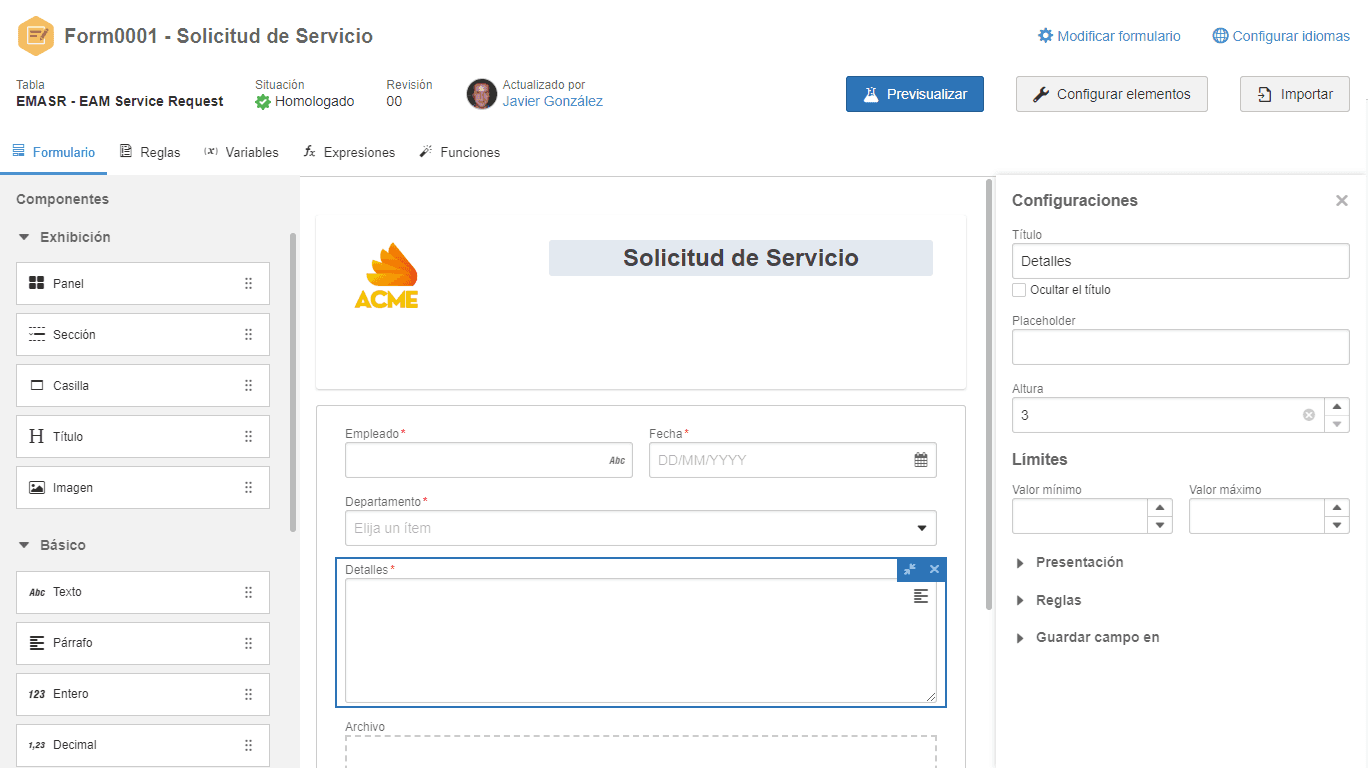
Task: Grab the Casilla drag handle
Action: (x=248, y=385)
